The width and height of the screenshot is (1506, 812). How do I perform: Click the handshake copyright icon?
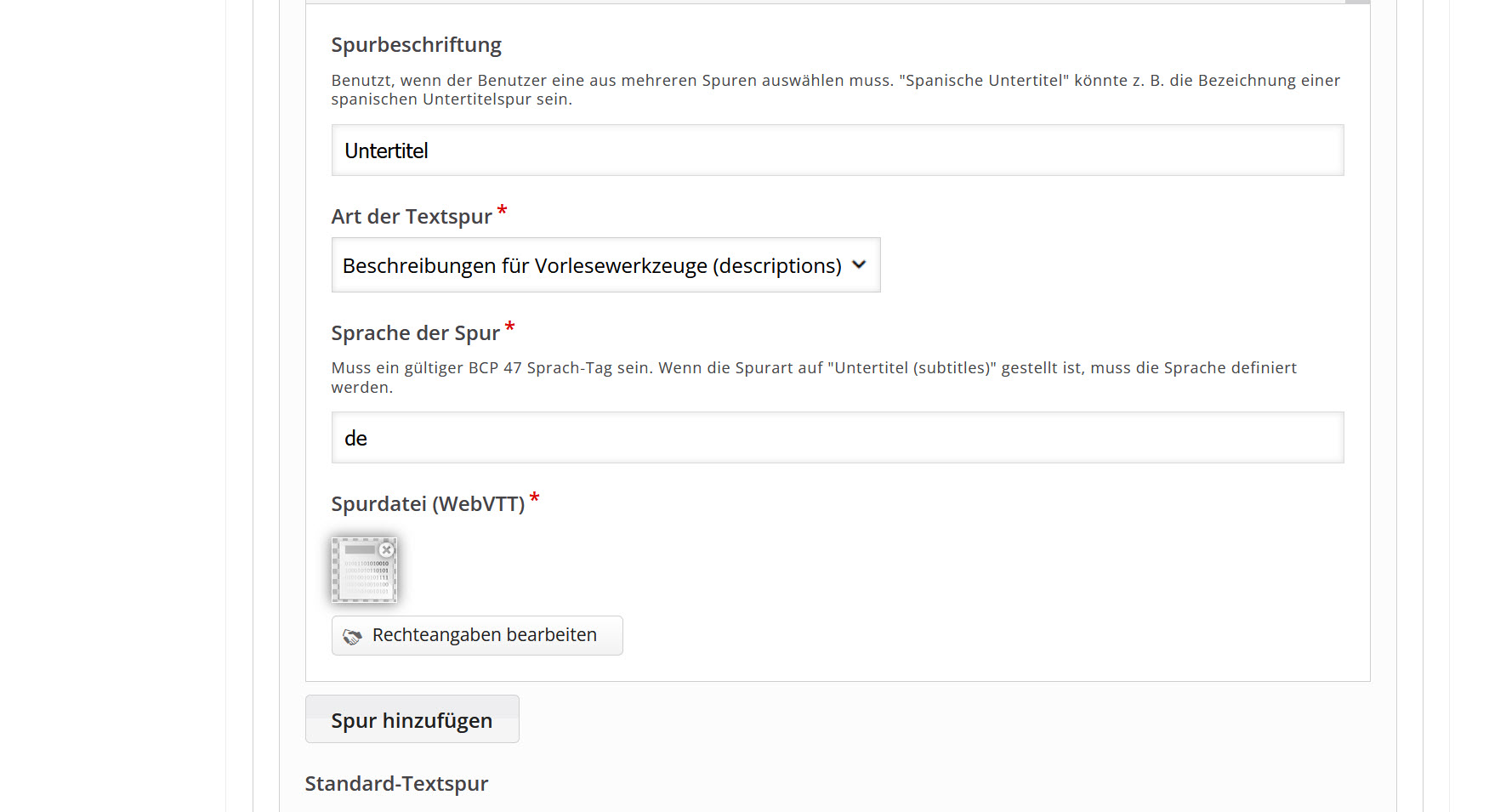[352, 636]
